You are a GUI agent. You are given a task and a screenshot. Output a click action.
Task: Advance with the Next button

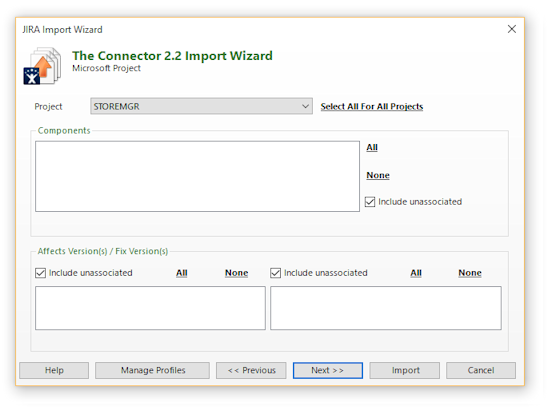tap(328, 370)
